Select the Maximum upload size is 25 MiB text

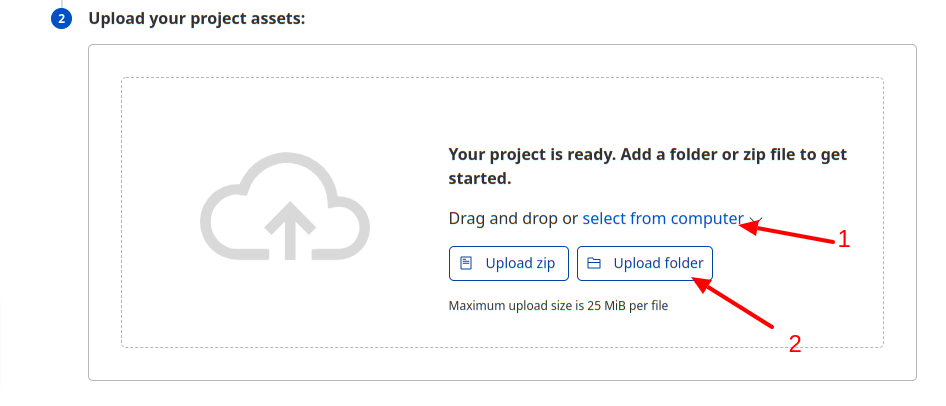tap(558, 306)
